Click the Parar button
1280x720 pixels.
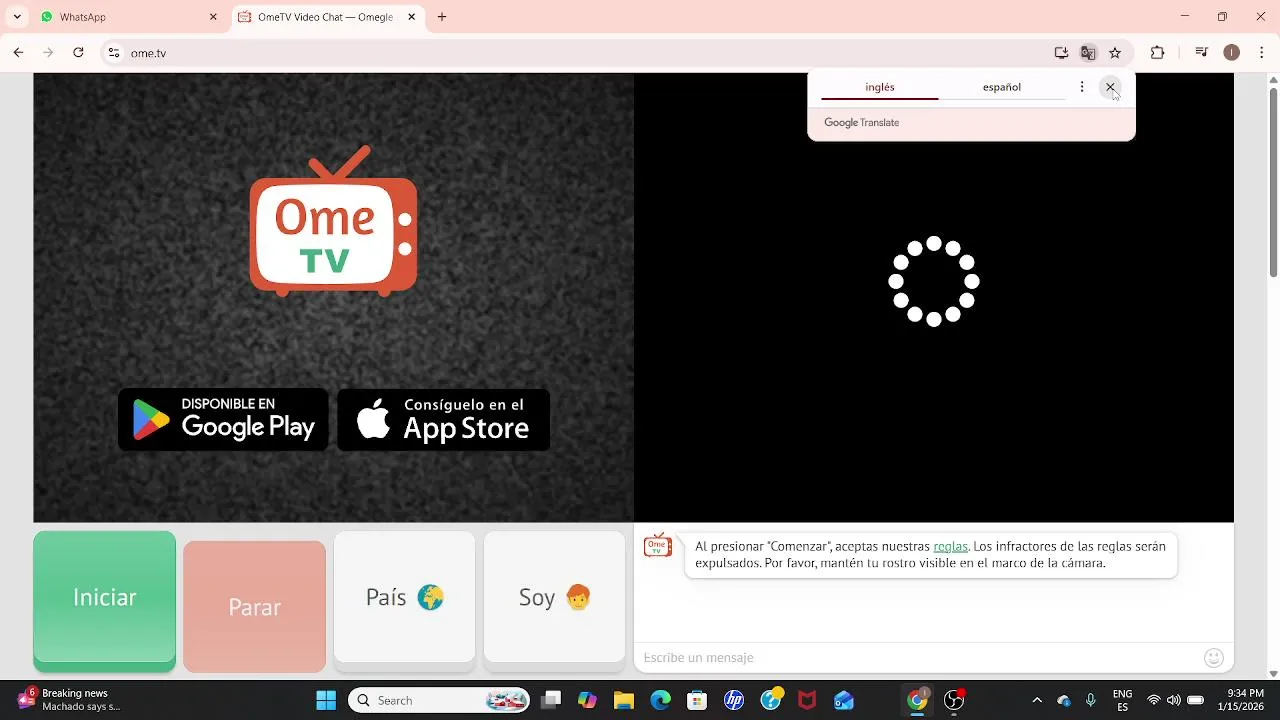pos(254,606)
